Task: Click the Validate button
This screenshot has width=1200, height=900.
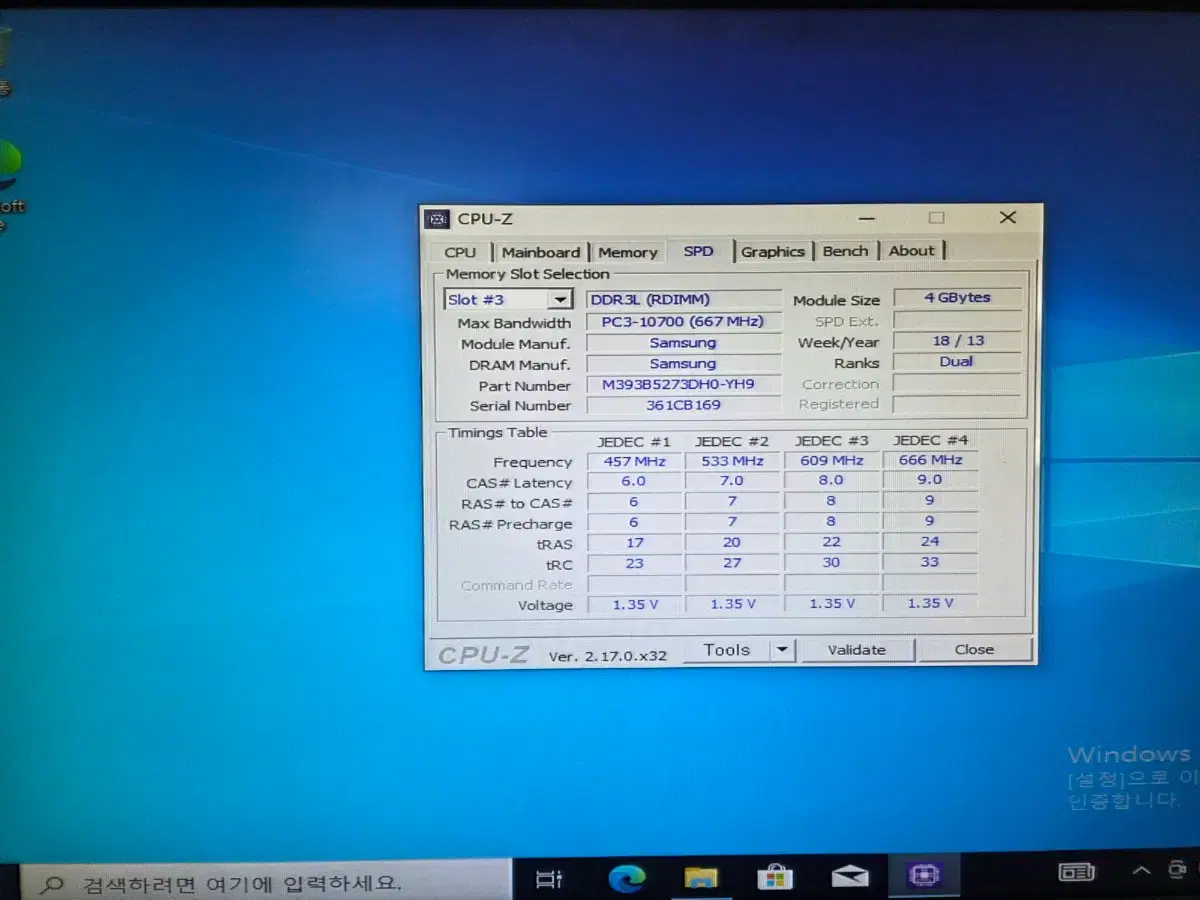Action: 857,650
